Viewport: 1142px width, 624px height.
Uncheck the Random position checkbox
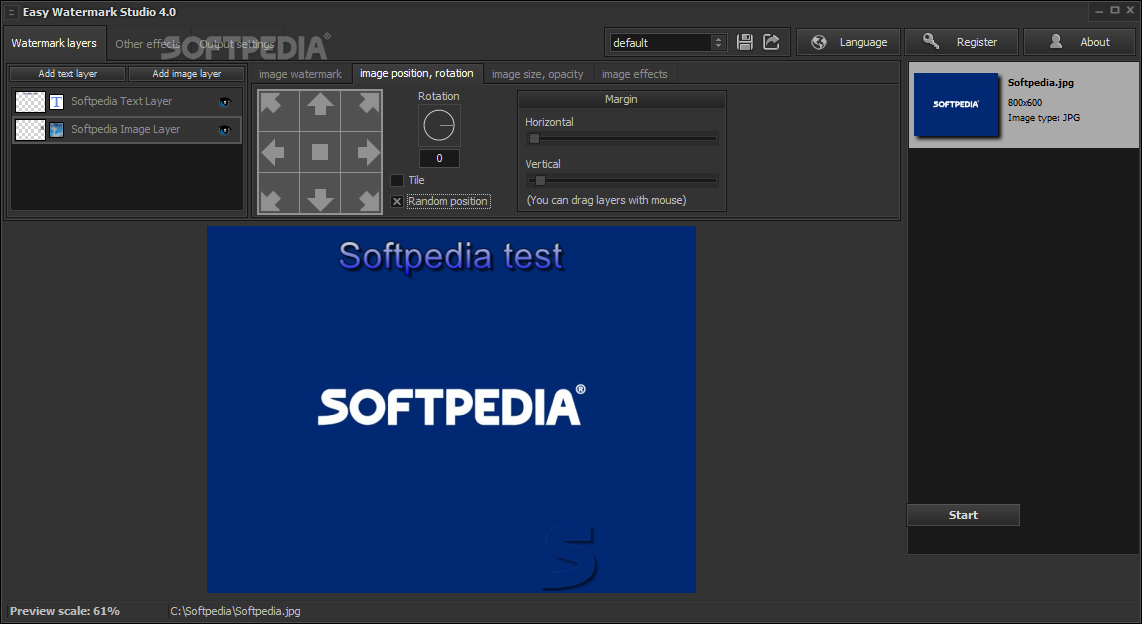coord(397,202)
